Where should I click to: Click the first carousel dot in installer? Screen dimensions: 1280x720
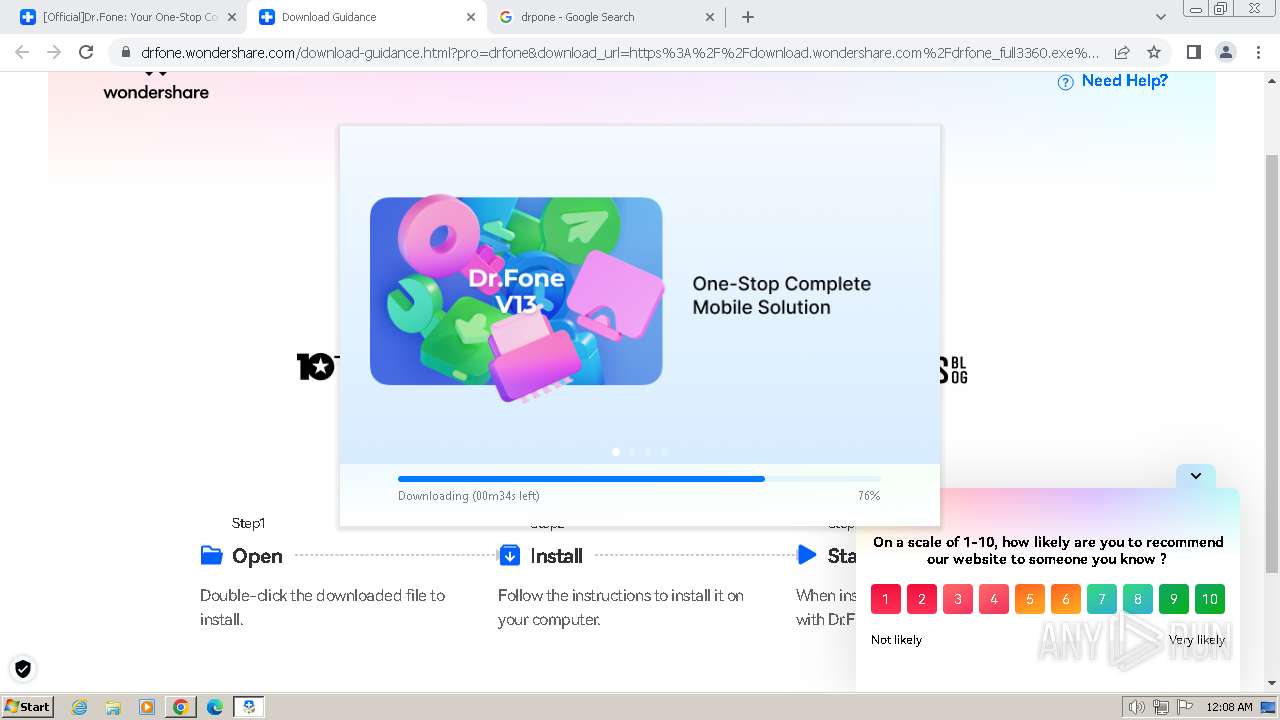616,452
